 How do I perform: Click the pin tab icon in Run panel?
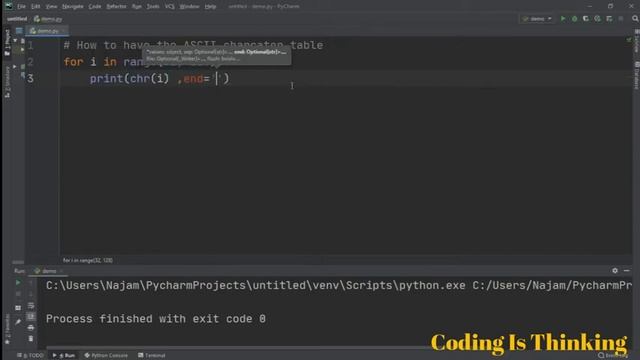click(18, 322)
